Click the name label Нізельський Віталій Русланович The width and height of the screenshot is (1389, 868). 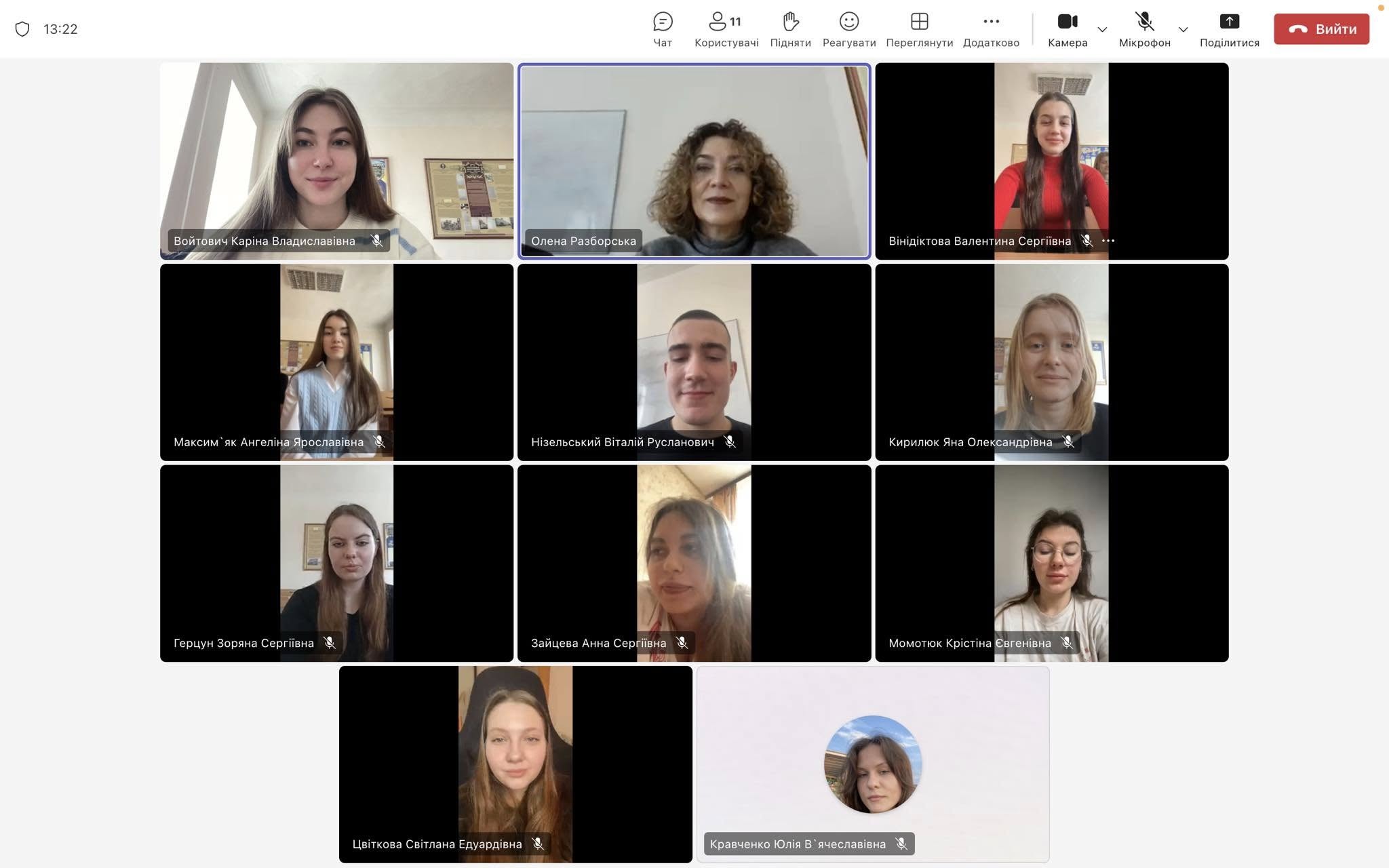[623, 442]
